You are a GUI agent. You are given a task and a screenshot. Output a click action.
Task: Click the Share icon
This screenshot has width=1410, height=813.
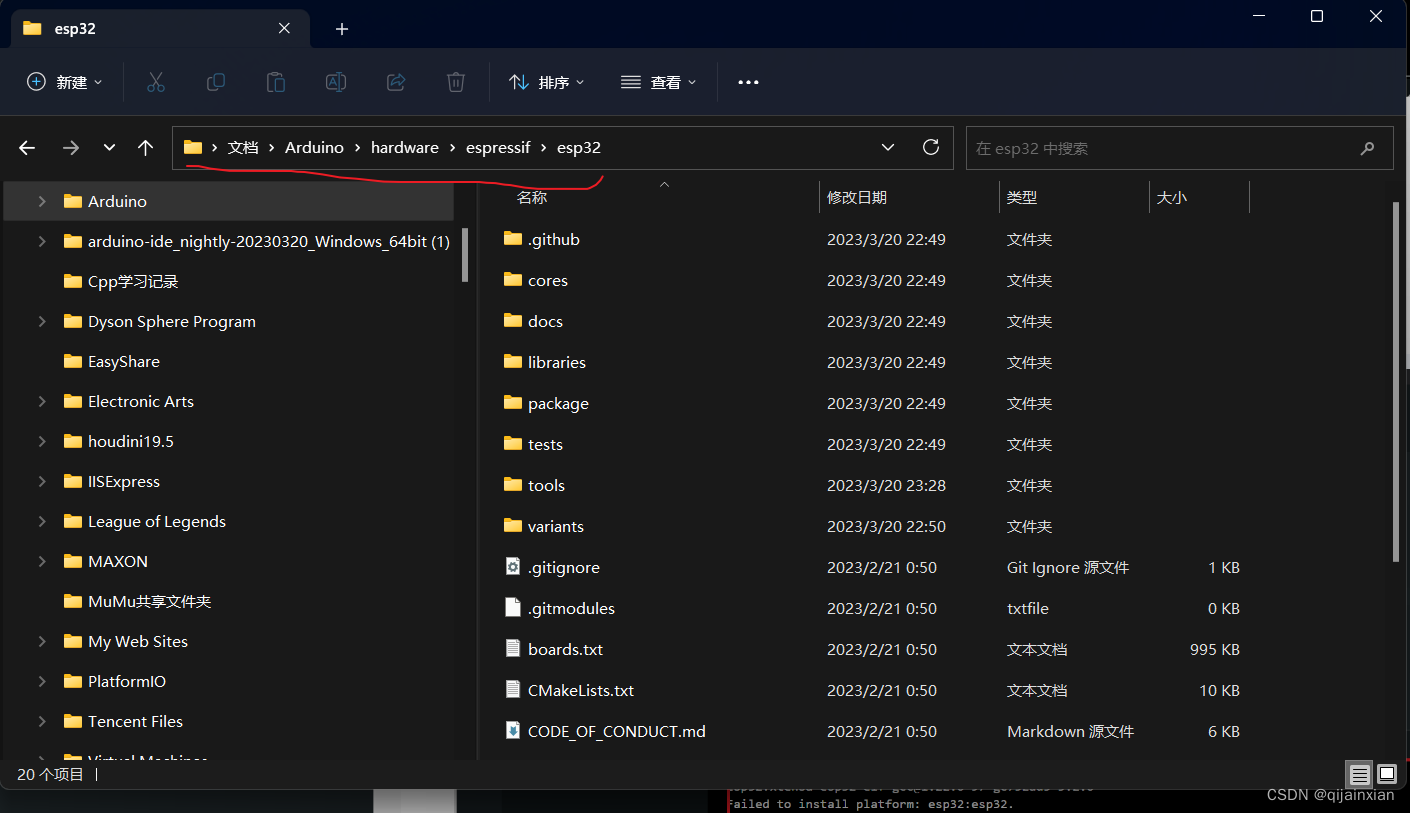[x=395, y=82]
